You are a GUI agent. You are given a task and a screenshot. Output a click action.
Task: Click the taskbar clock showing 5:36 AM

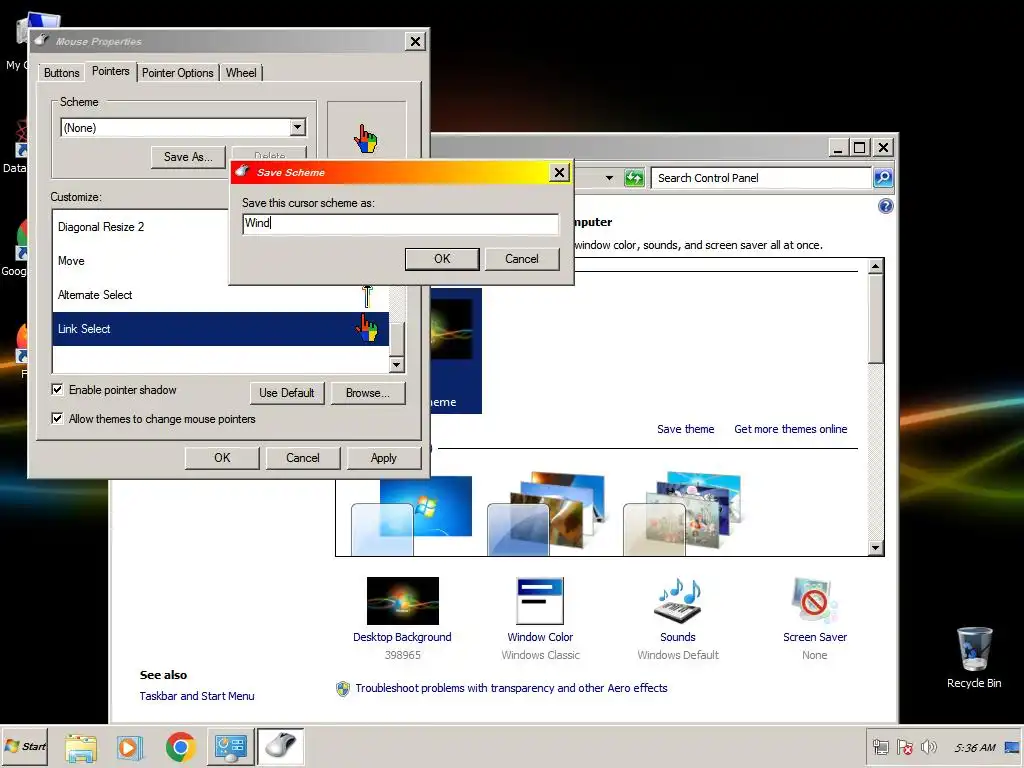pyautogui.click(x=974, y=748)
